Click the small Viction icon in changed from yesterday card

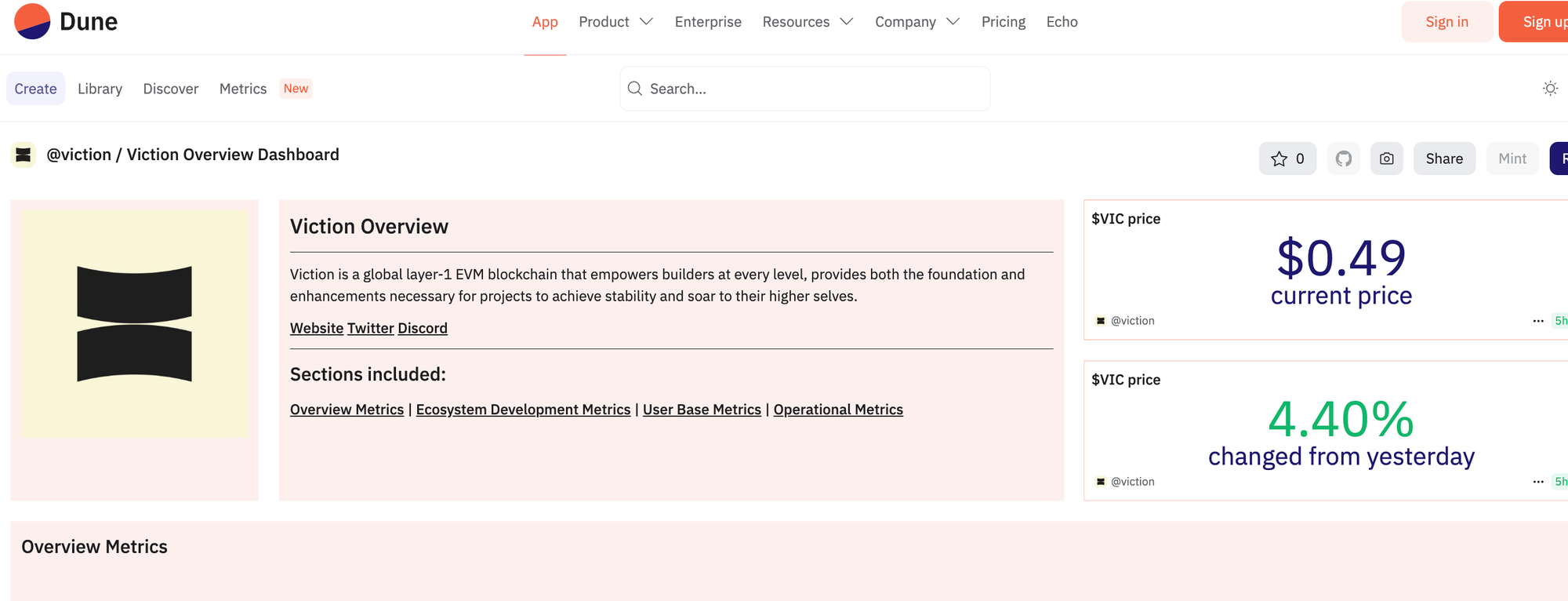pyautogui.click(x=1101, y=482)
